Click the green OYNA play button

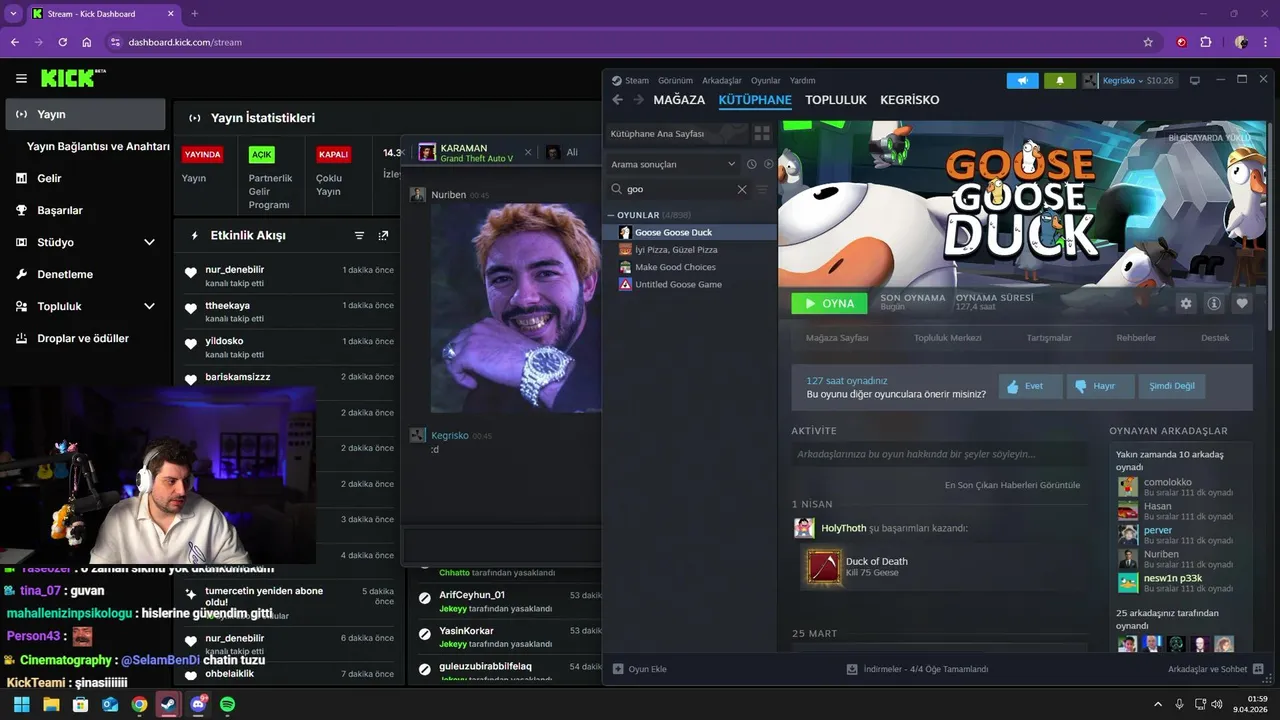829,303
